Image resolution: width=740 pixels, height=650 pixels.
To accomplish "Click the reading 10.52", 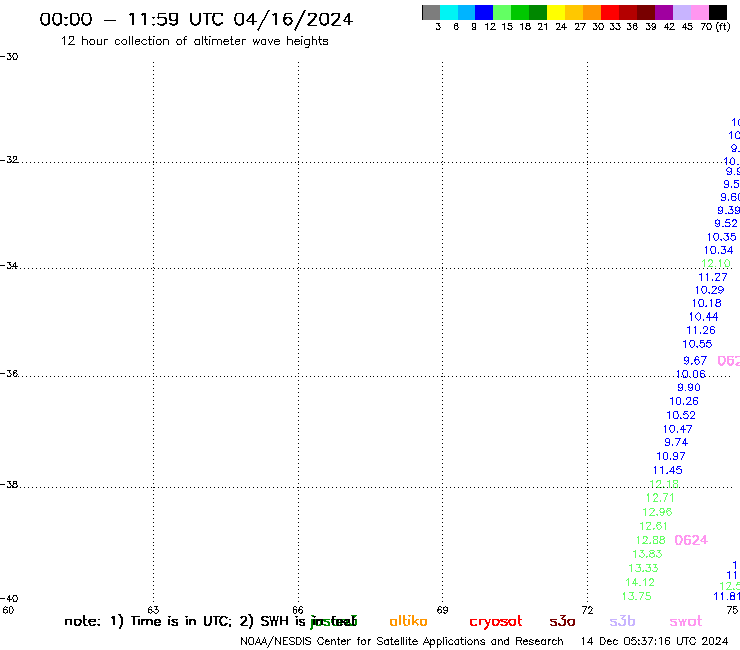I will point(681,415).
